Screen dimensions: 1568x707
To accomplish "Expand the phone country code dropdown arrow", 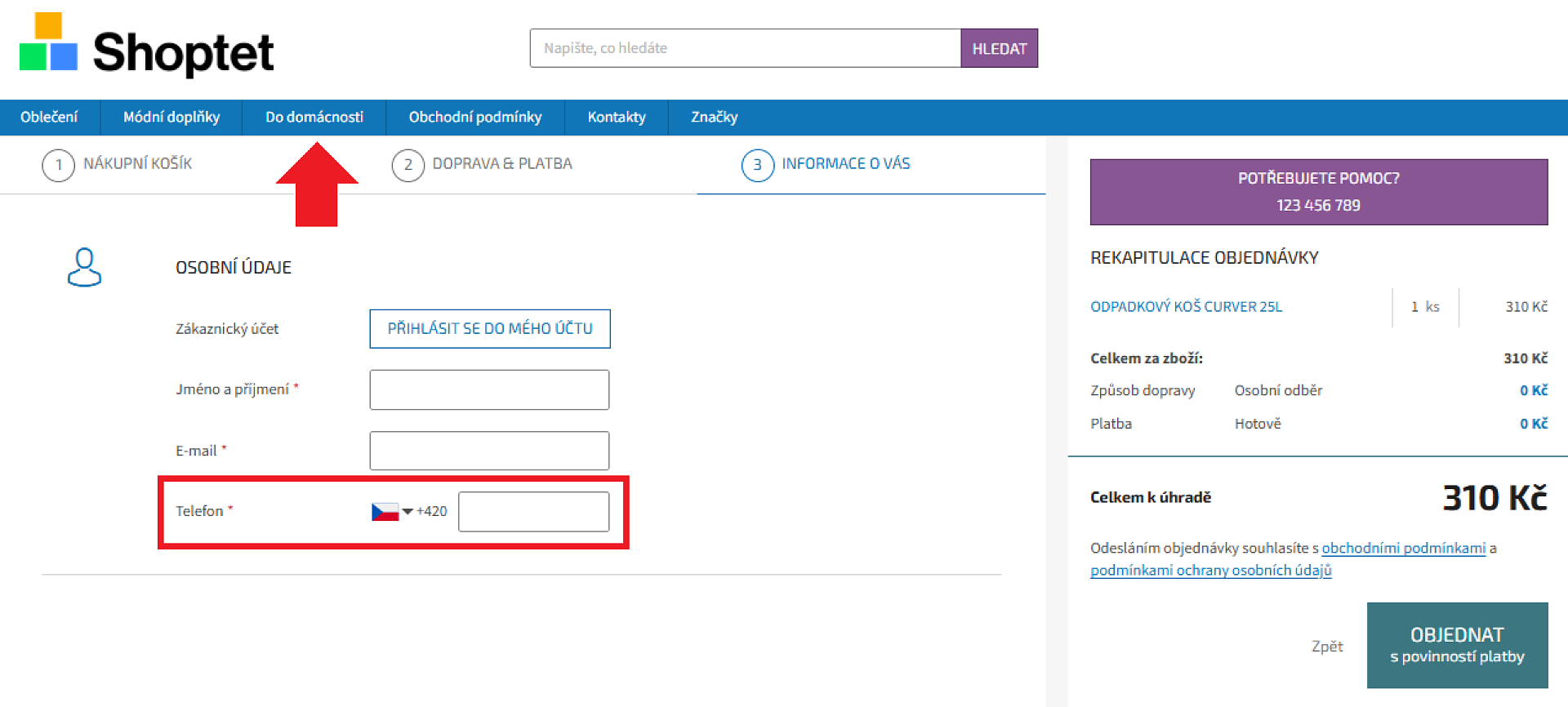I will (x=408, y=512).
